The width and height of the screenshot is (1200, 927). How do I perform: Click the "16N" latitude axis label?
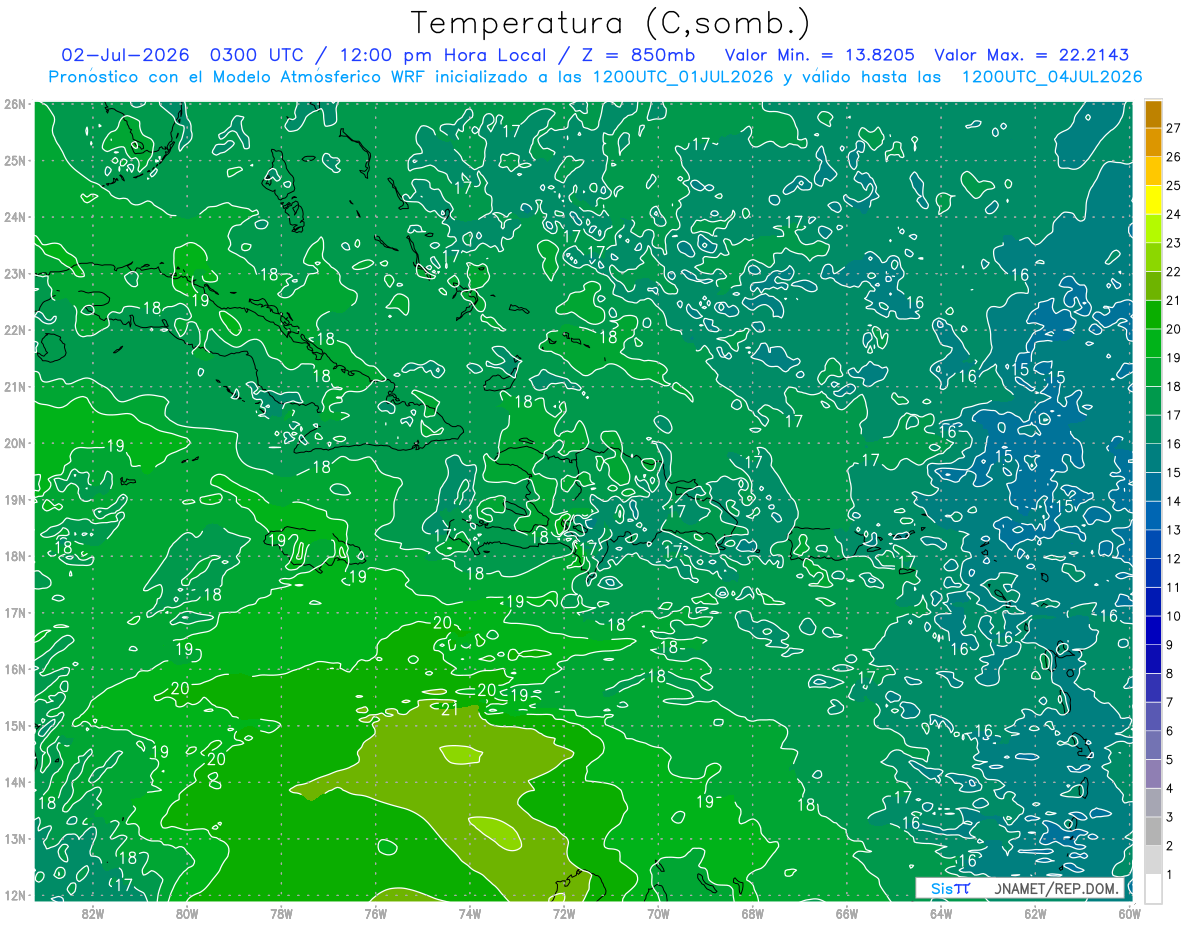pyautogui.click(x=15, y=669)
